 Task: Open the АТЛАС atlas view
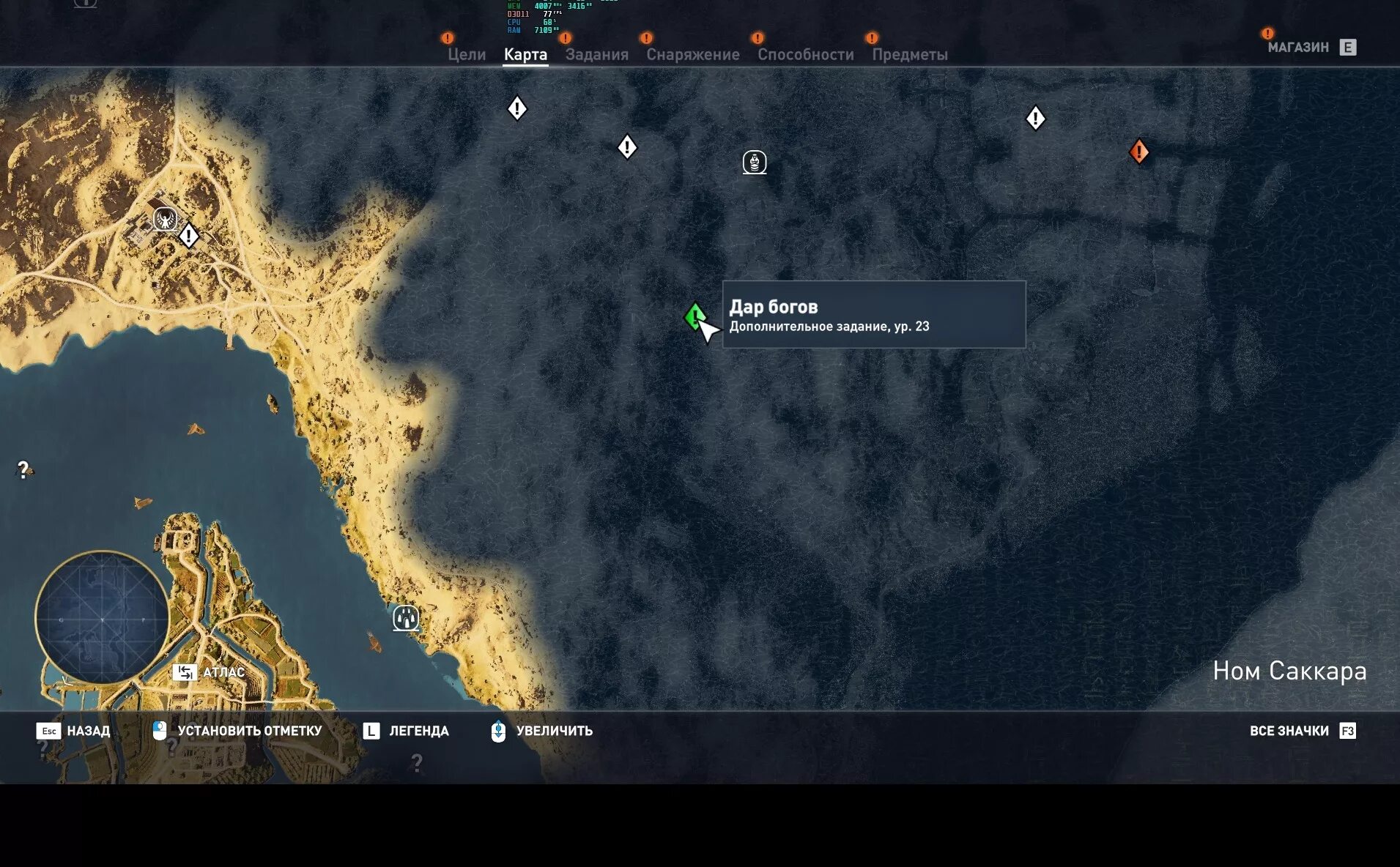click(223, 672)
